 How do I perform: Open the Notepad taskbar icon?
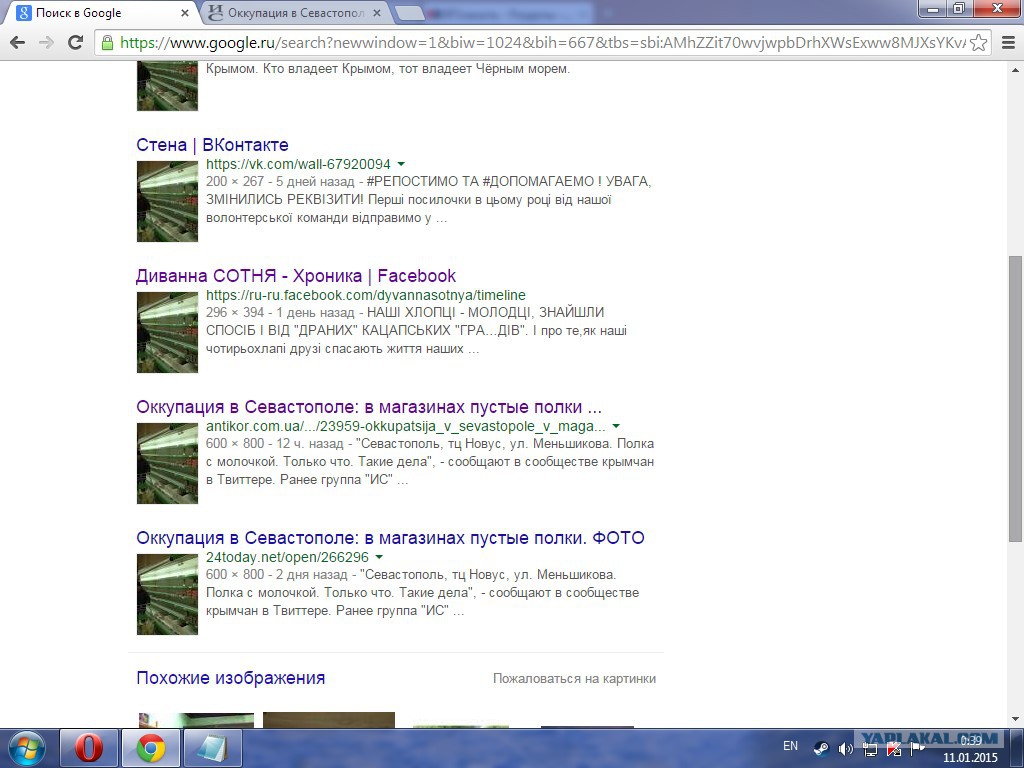(213, 748)
